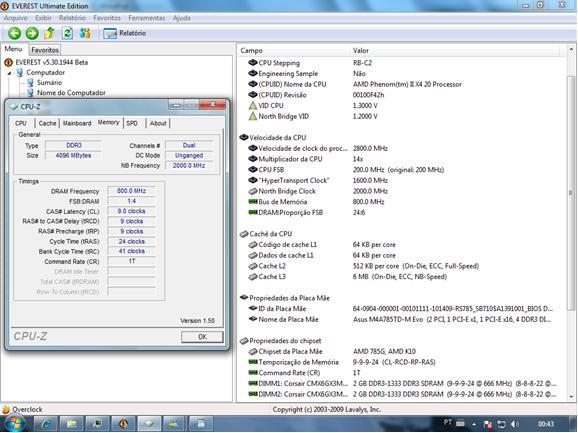Open the Relatório report button

[x=125, y=33]
